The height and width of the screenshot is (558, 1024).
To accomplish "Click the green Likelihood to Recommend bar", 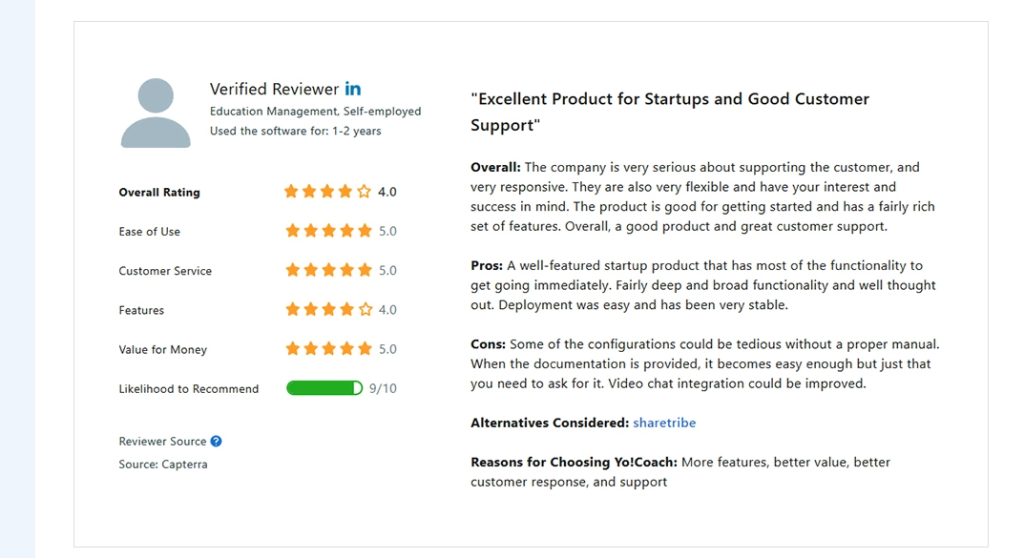I will click(x=324, y=388).
